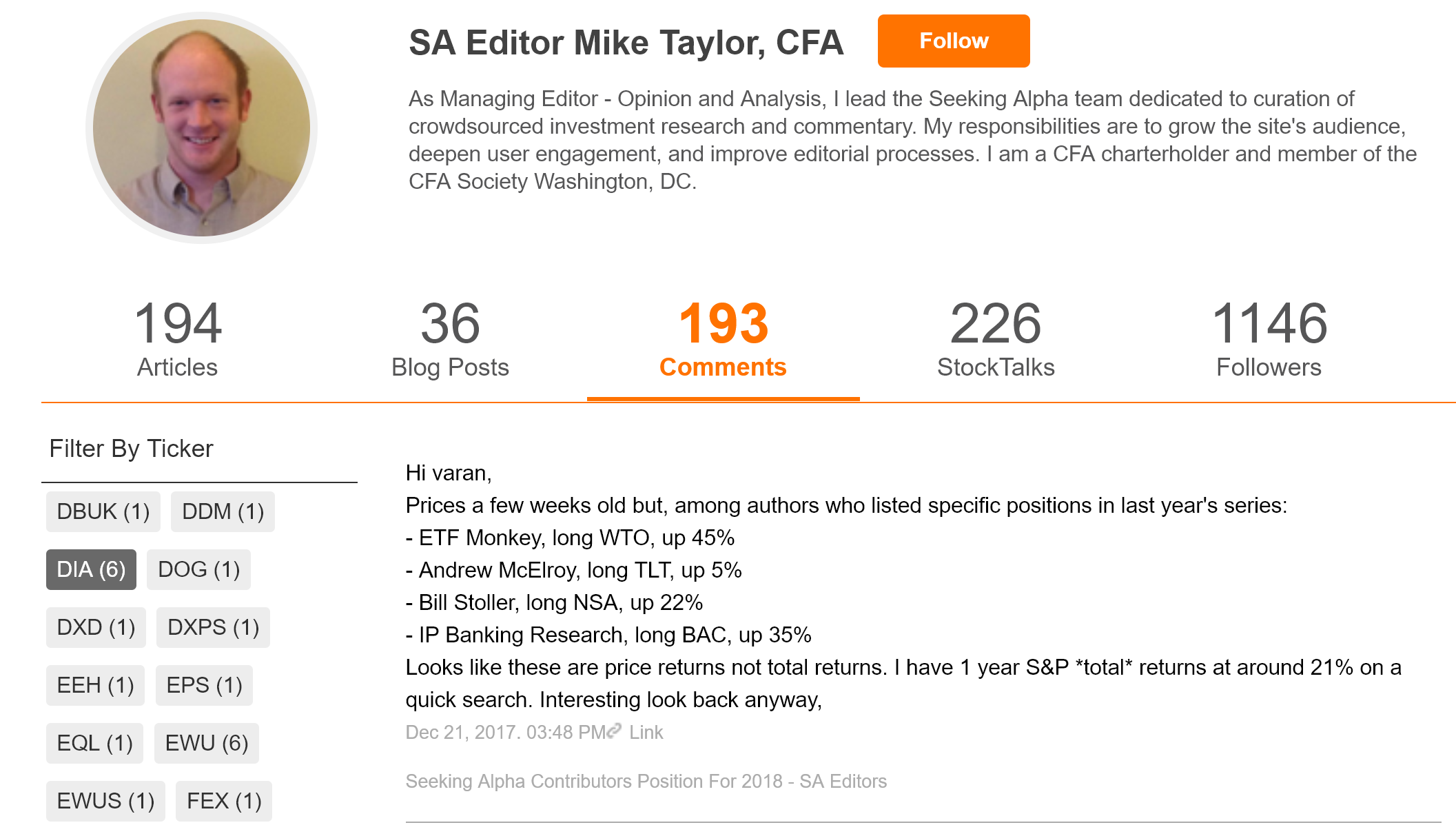Screen dimensions: 1456x825
Task: Open Seeking Alpha Contributors Position For 2018 article
Action: 646,781
